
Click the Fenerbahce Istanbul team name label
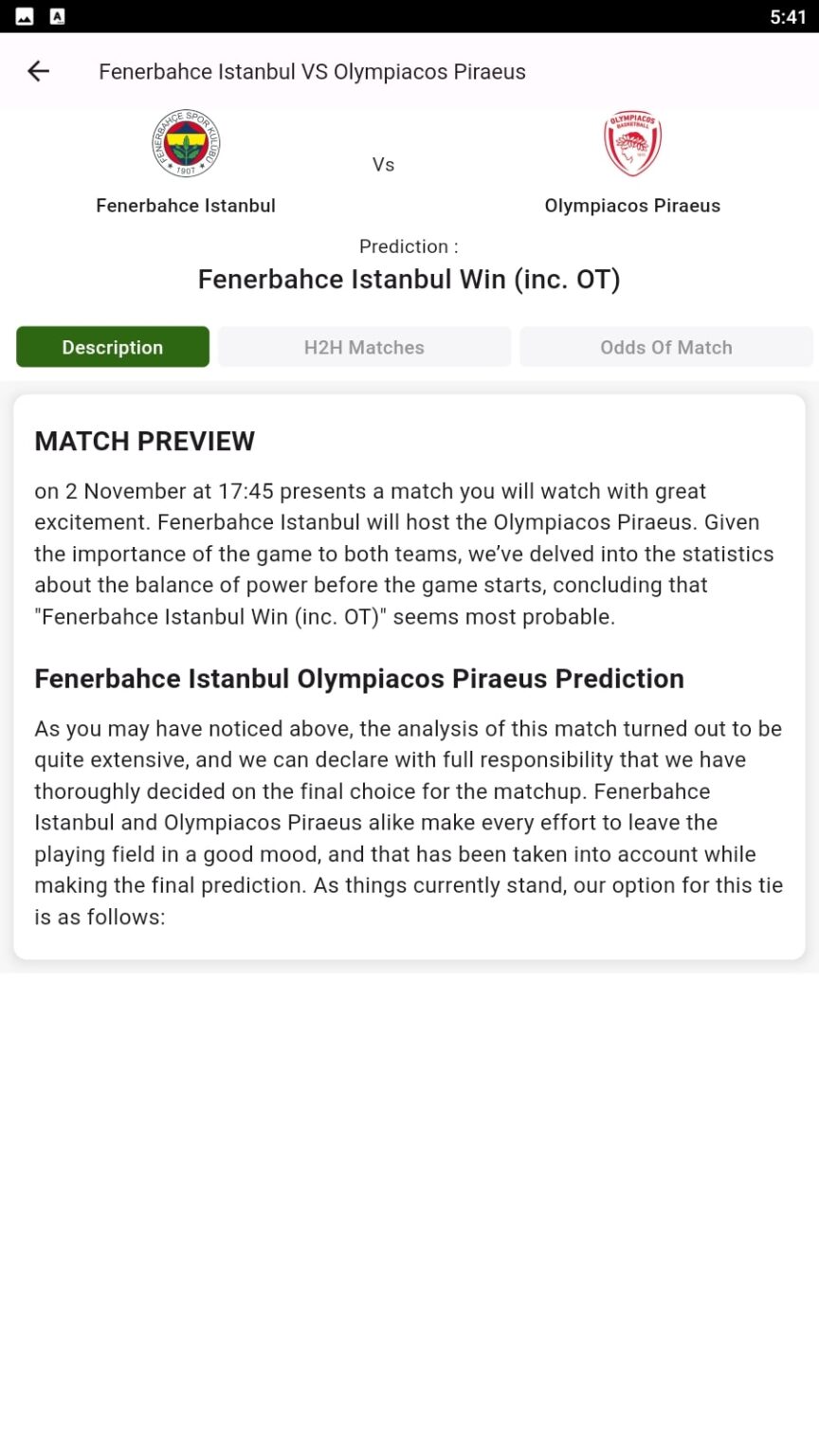[185, 205]
